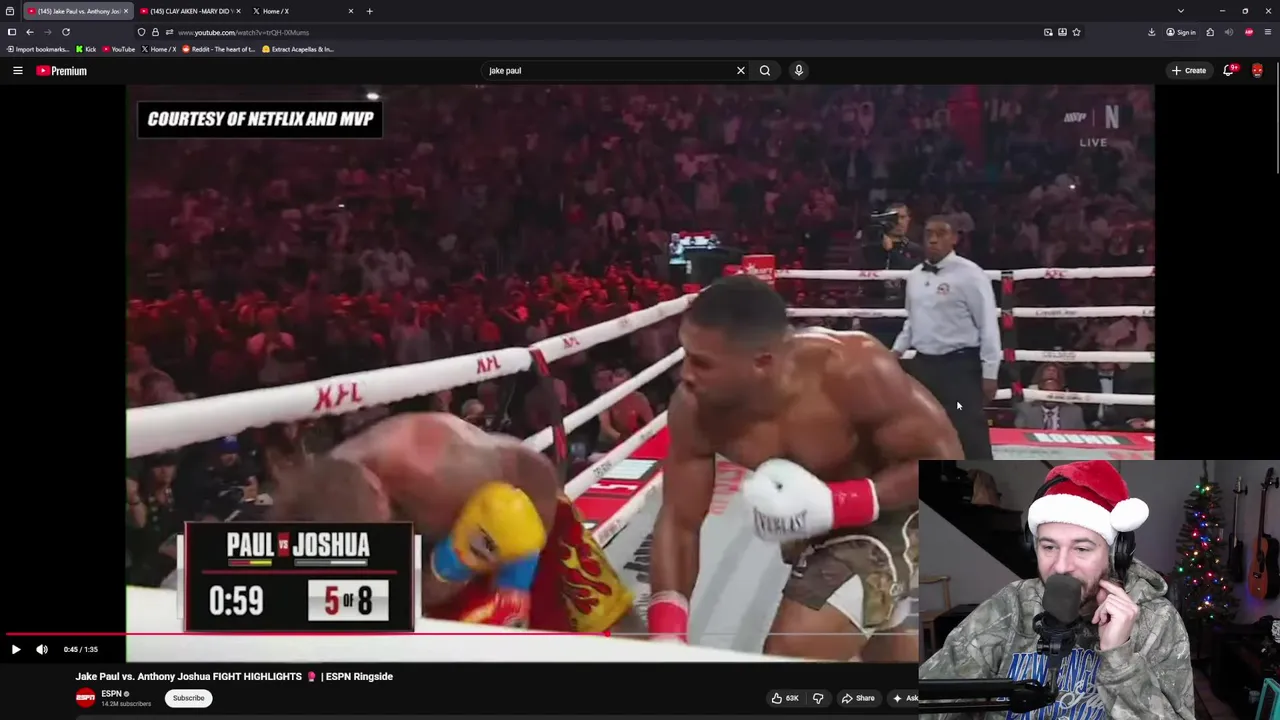Open the YouTube bookmark

(x=119, y=49)
